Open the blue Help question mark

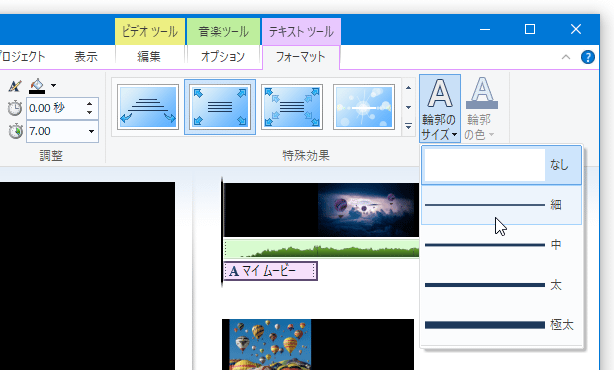[x=588, y=57]
